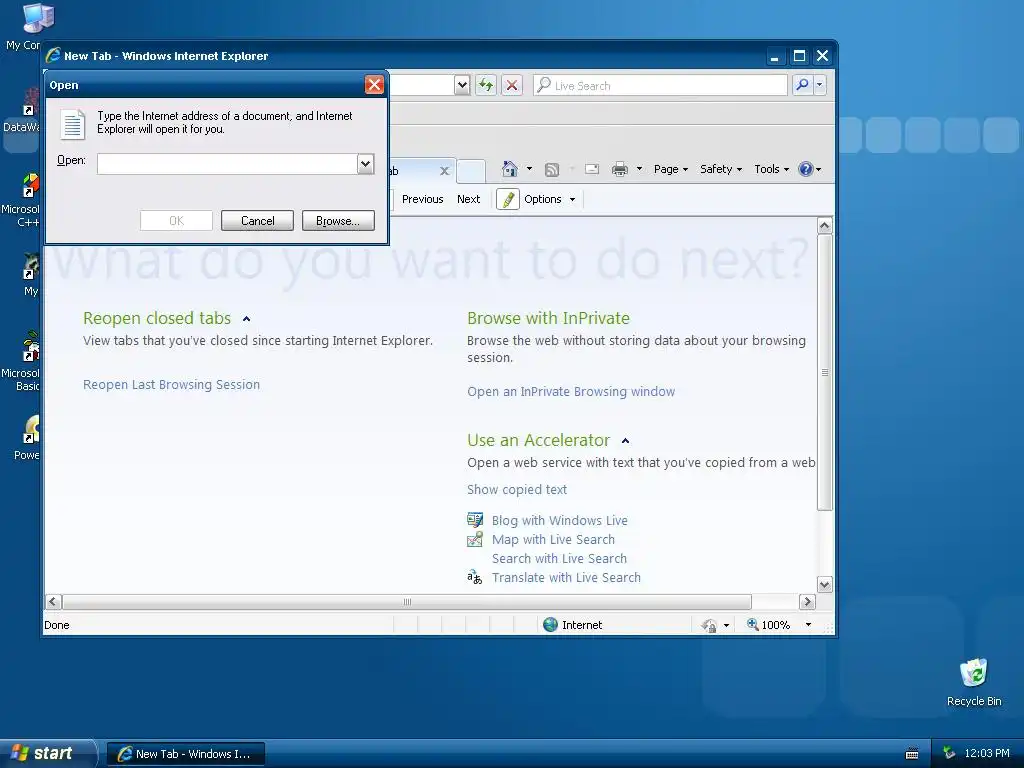Viewport: 1024px width, 768px height.
Task: Close the current browser tab
Action: point(445,171)
